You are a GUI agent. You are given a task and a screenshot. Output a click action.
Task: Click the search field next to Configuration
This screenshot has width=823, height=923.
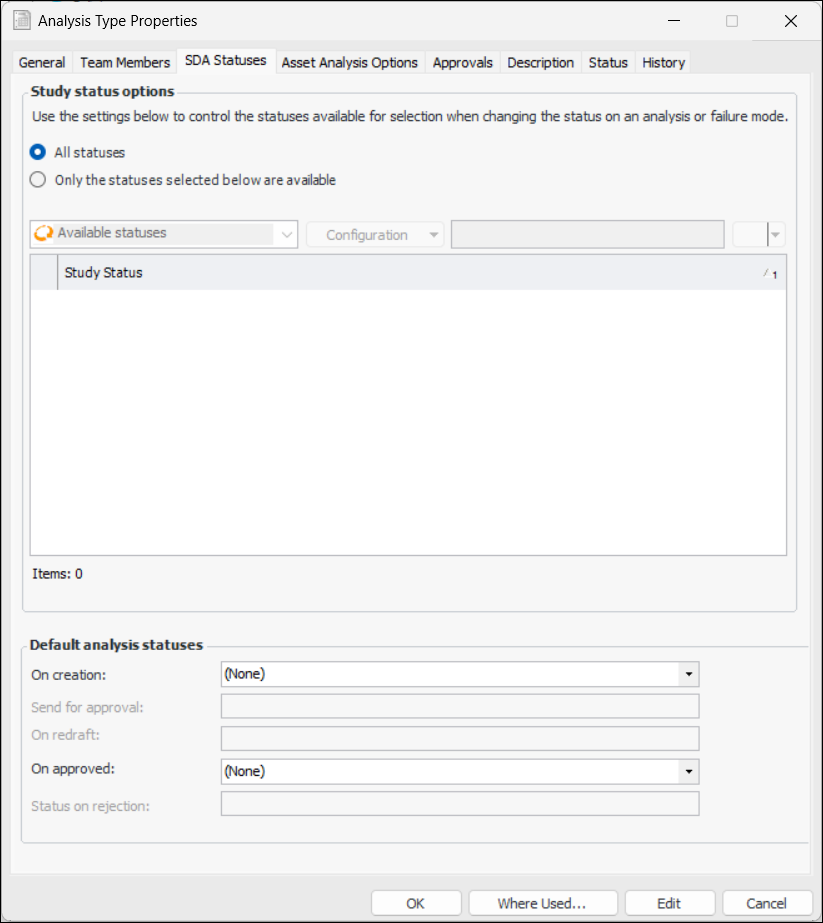point(588,234)
